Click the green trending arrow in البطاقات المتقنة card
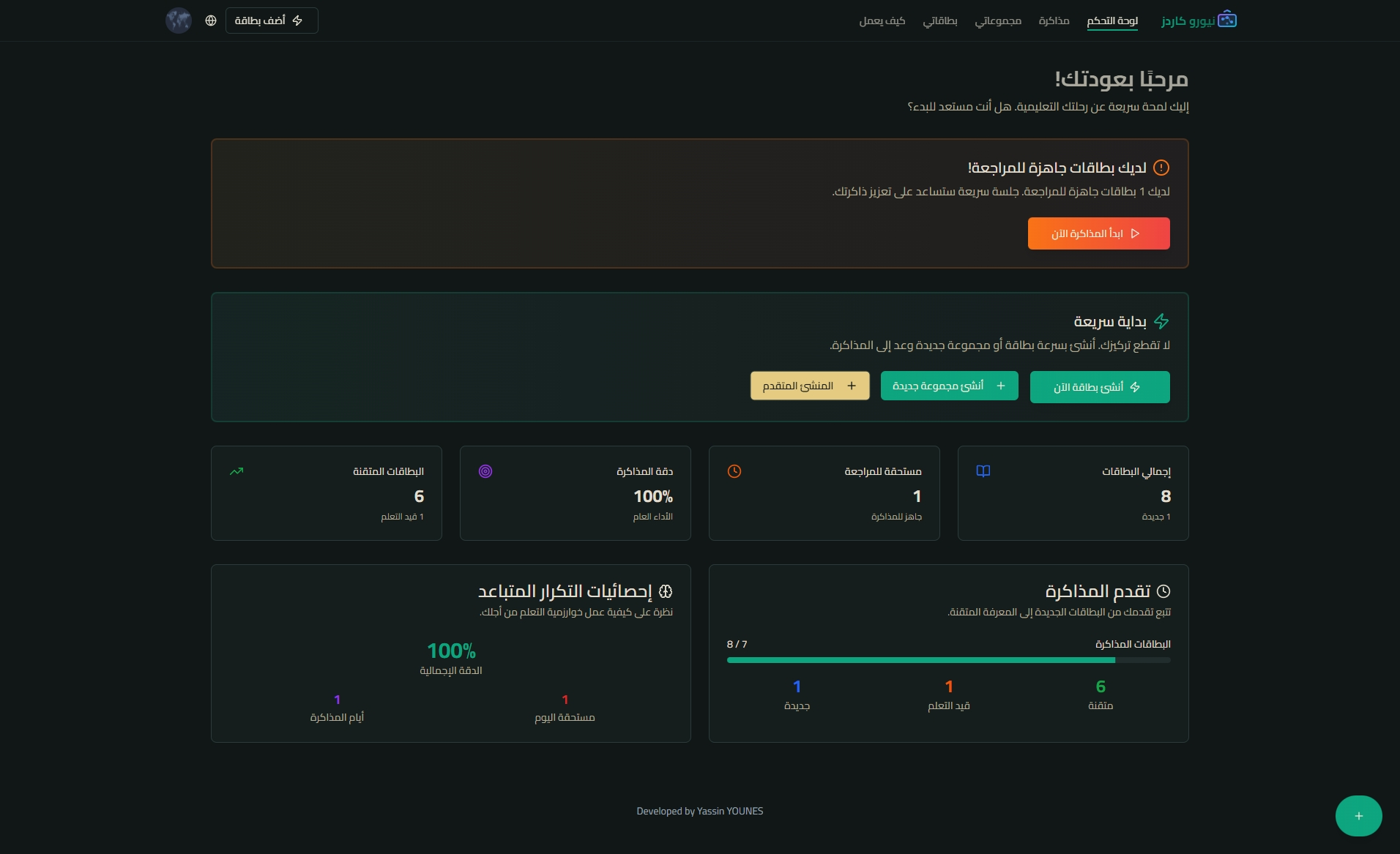Image resolution: width=1400 pixels, height=854 pixels. [x=237, y=471]
